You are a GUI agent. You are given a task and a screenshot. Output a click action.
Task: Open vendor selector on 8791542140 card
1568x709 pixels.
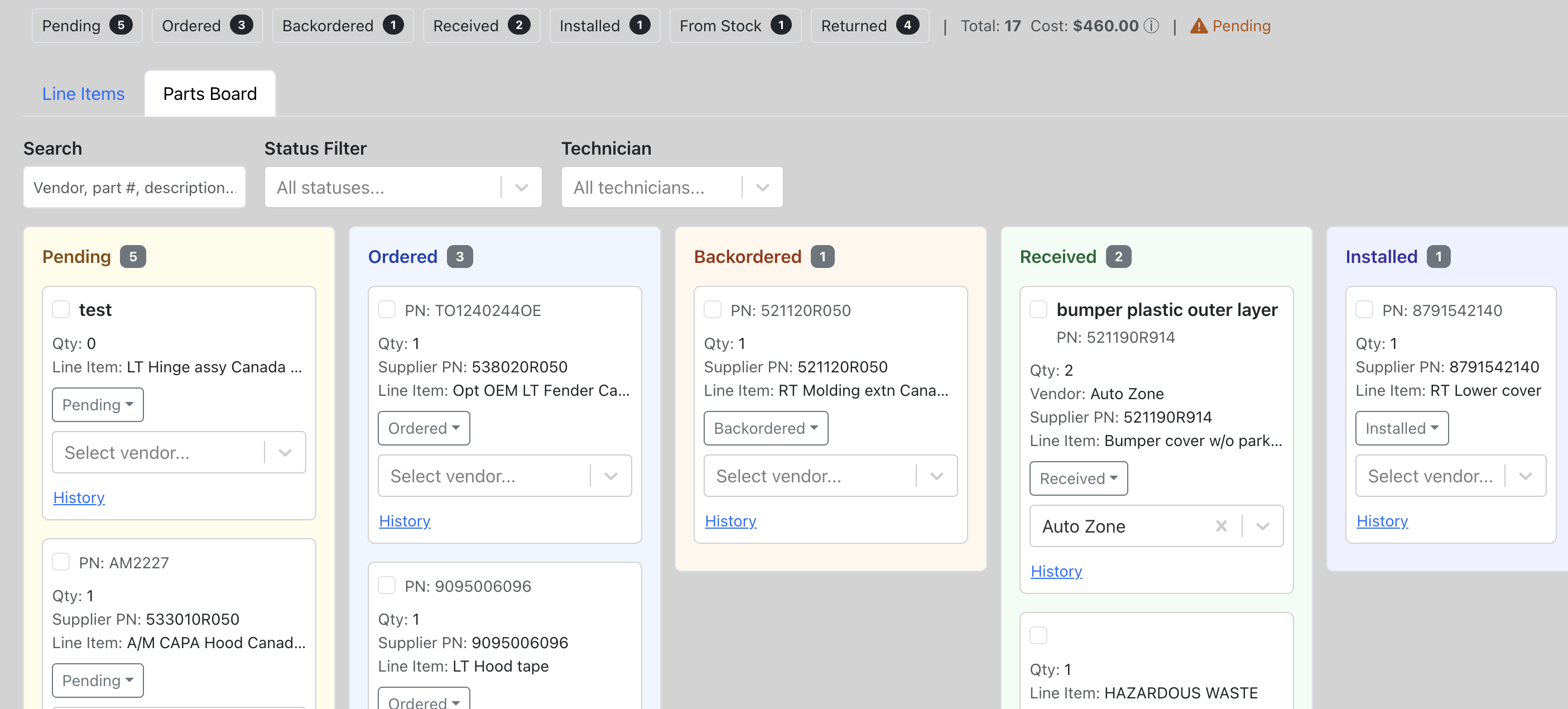(x=1450, y=476)
